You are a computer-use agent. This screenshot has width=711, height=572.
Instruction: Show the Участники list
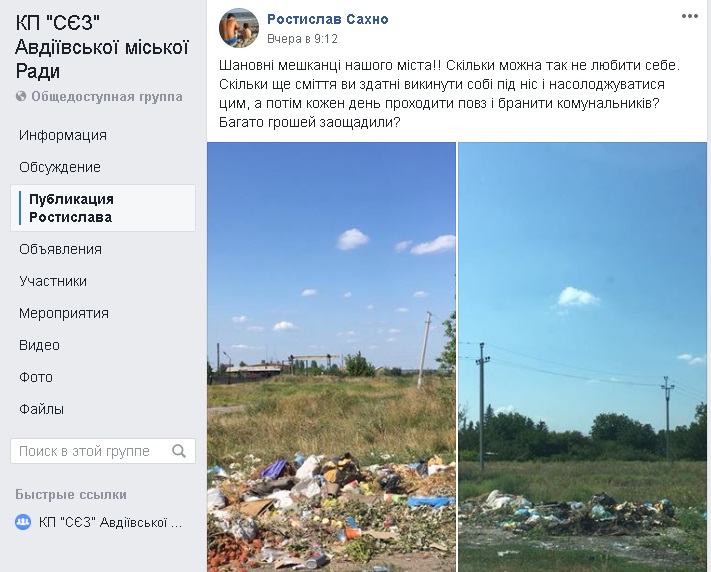tap(53, 281)
